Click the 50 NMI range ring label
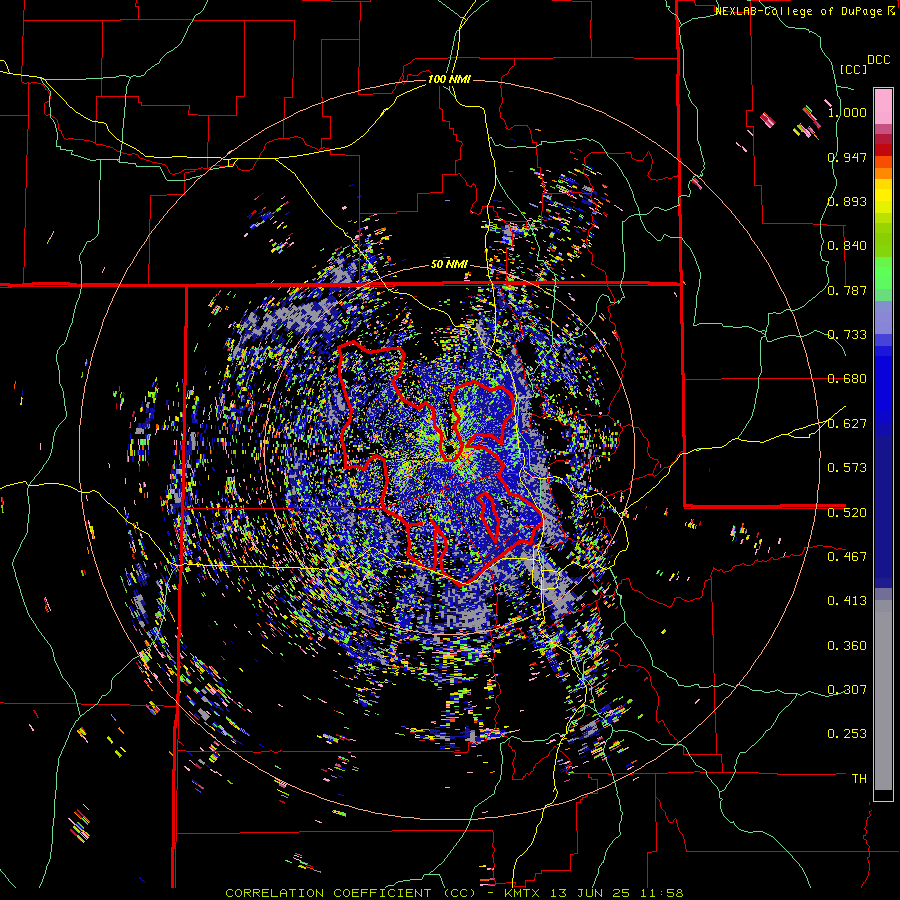The image size is (900, 900). (449, 264)
